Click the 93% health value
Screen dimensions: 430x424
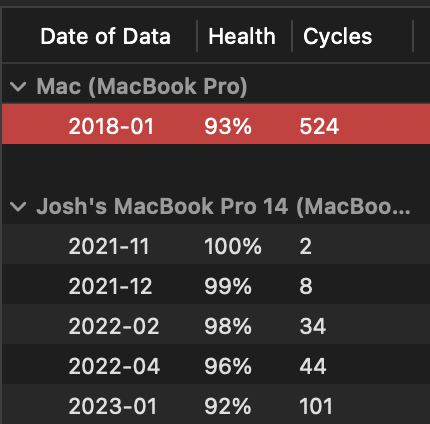point(228,127)
